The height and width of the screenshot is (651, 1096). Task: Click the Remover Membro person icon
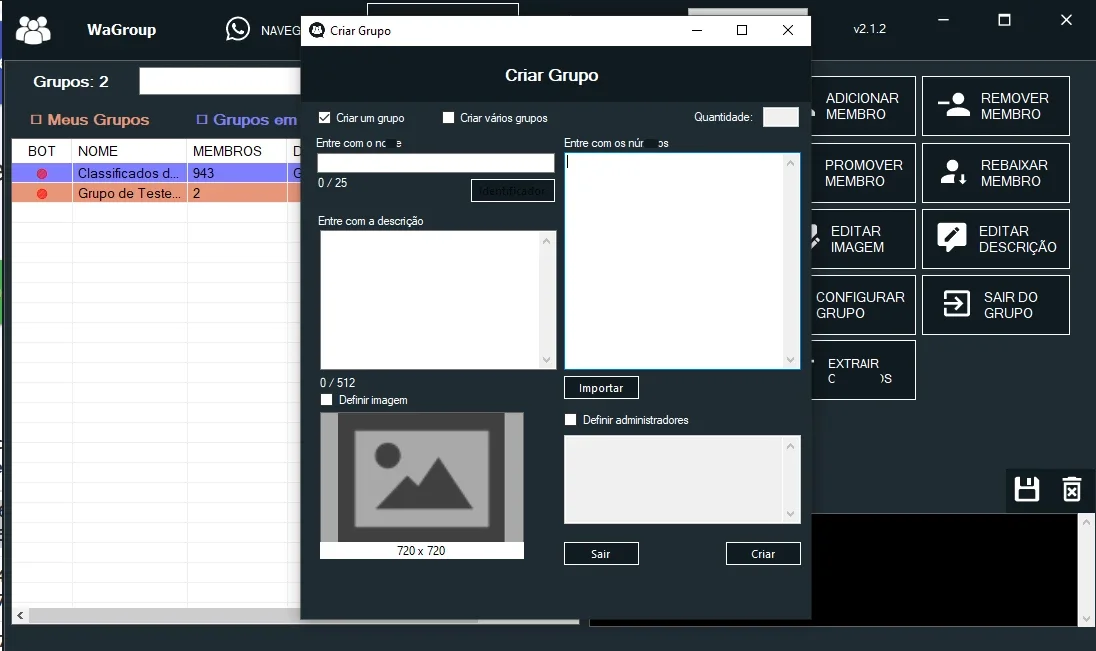954,105
